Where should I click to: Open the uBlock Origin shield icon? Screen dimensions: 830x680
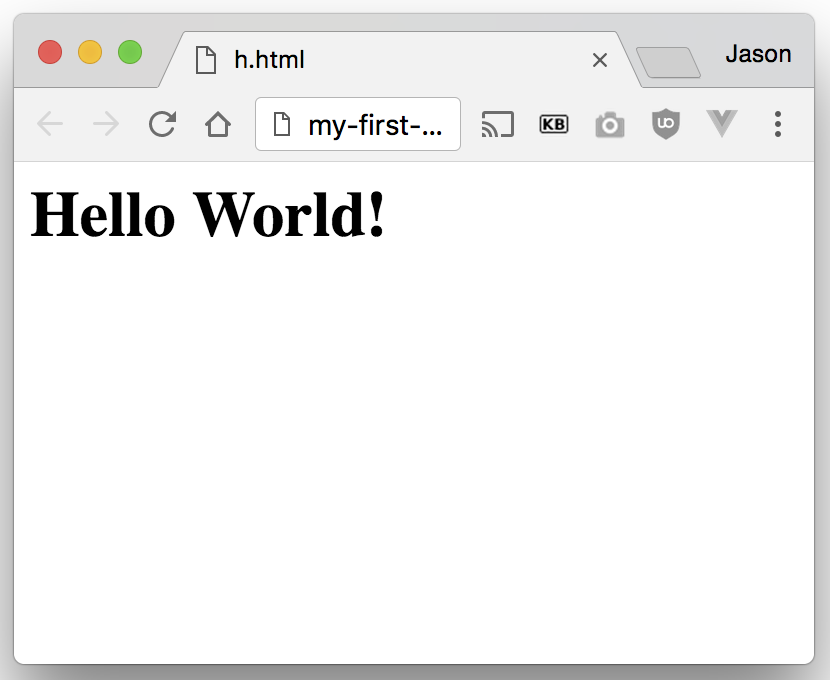[x=665, y=124]
